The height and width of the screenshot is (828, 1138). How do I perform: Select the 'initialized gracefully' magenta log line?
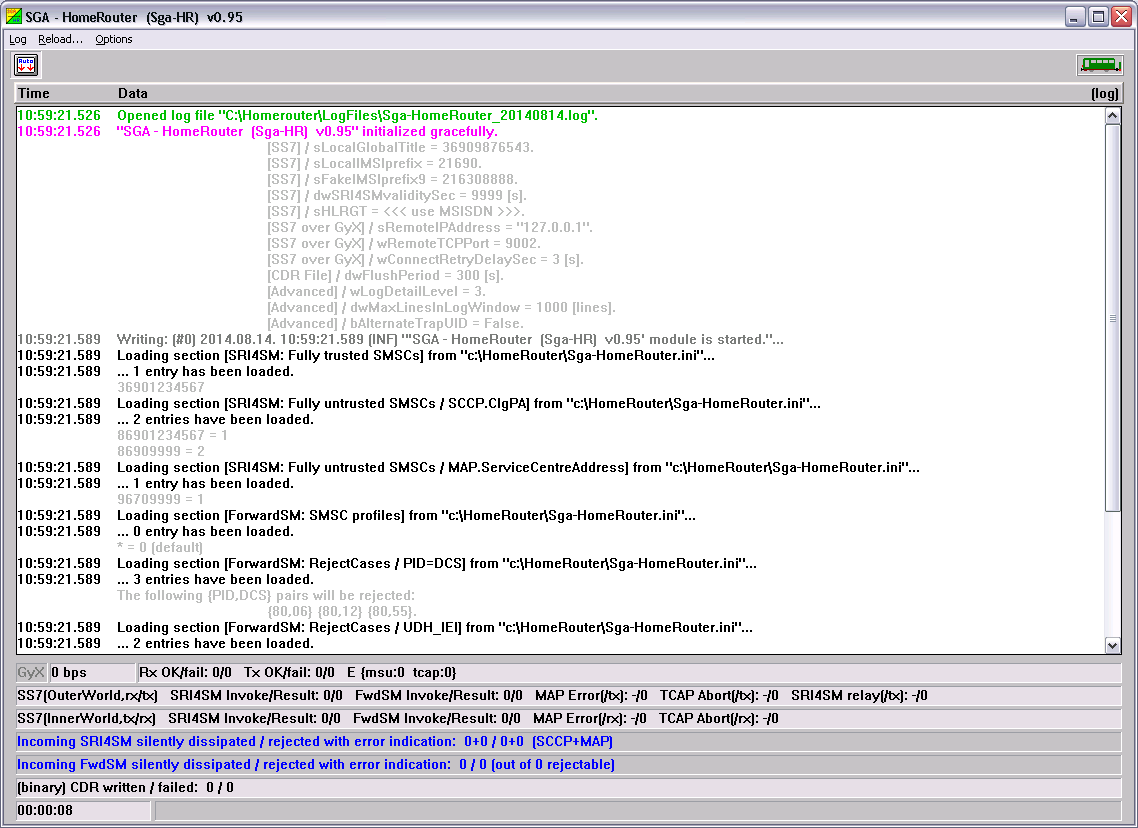(307, 132)
